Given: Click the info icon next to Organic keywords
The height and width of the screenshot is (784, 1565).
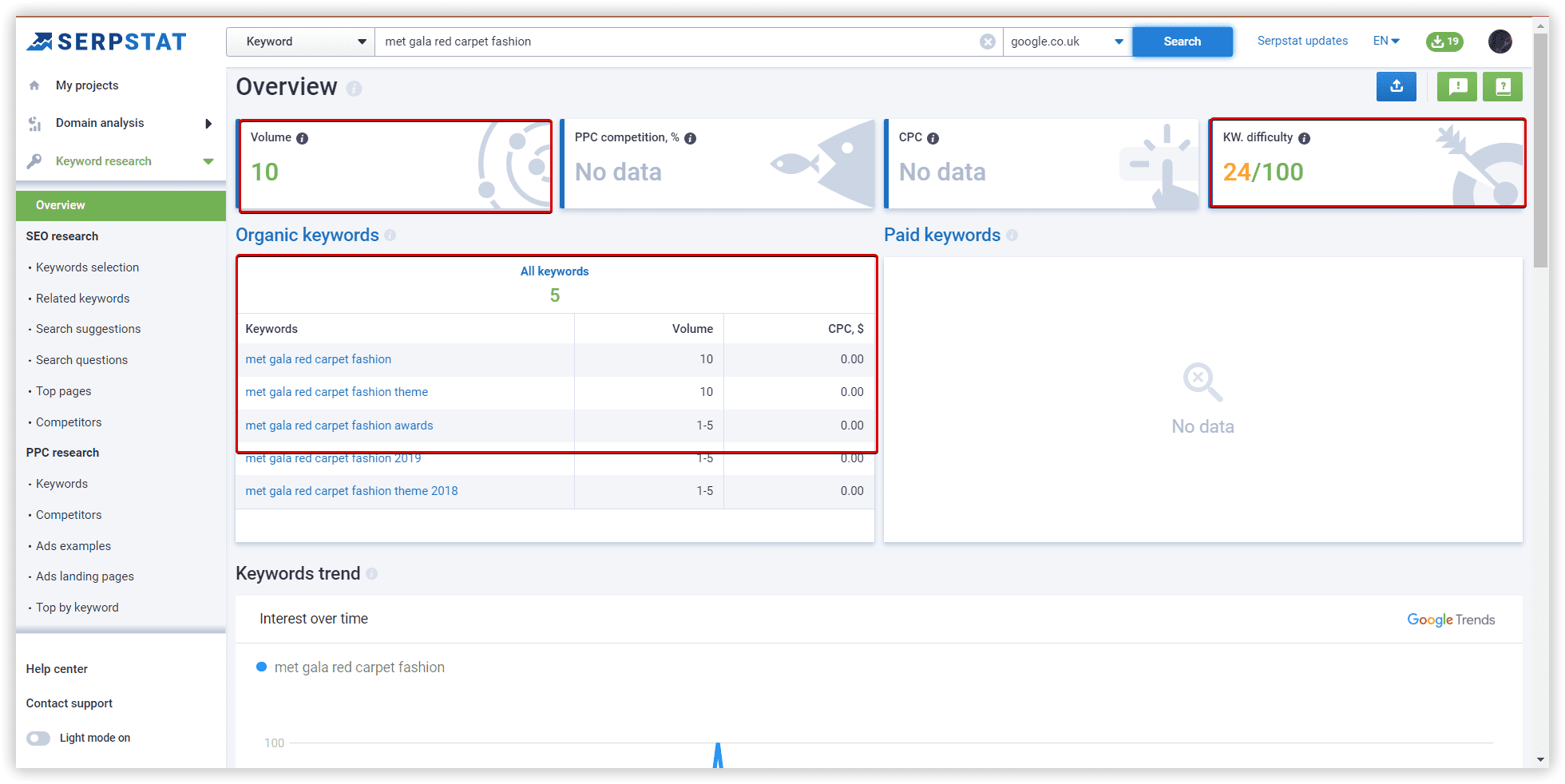Looking at the screenshot, I should click(390, 235).
